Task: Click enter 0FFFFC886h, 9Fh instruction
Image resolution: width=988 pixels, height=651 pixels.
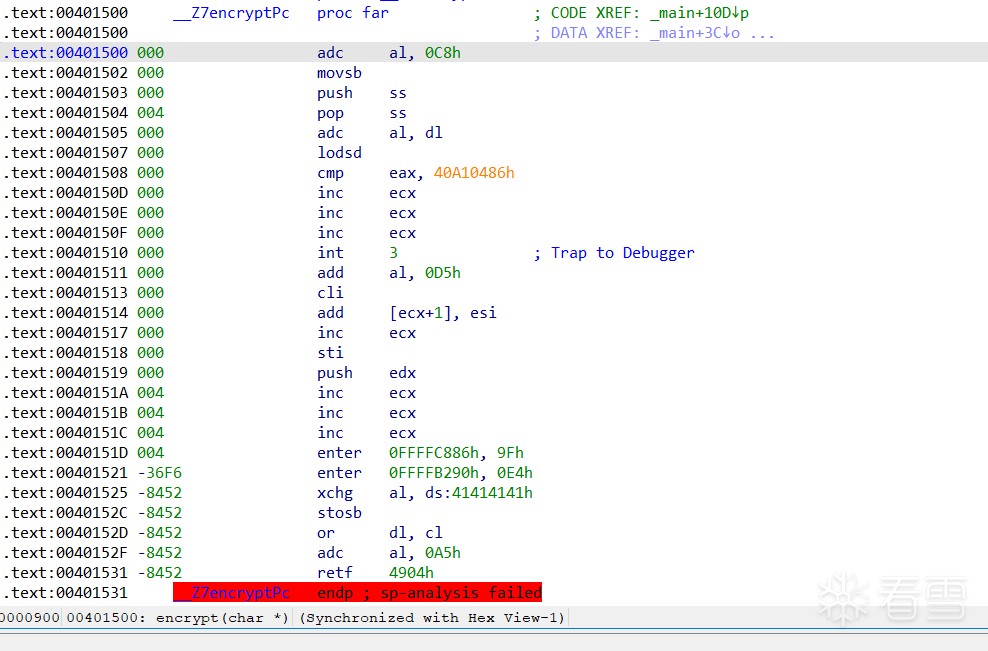Action: (420, 453)
